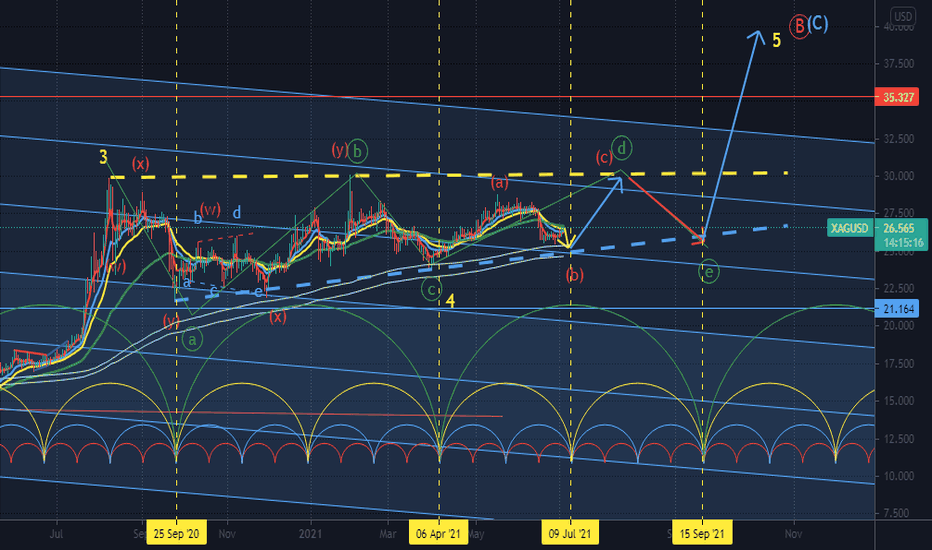Click the USD currency button
Viewport: 932px width, 550px height.
tap(903, 16)
